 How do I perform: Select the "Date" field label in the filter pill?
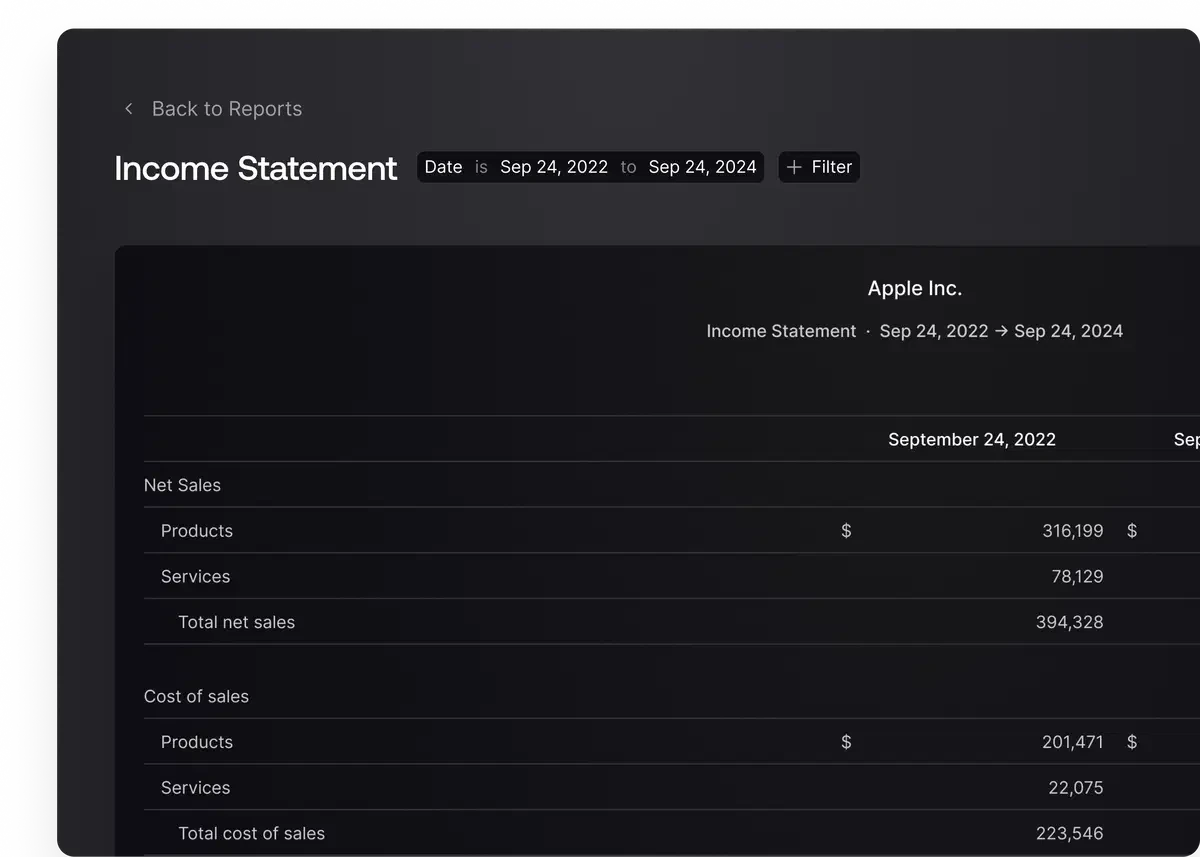[443, 167]
